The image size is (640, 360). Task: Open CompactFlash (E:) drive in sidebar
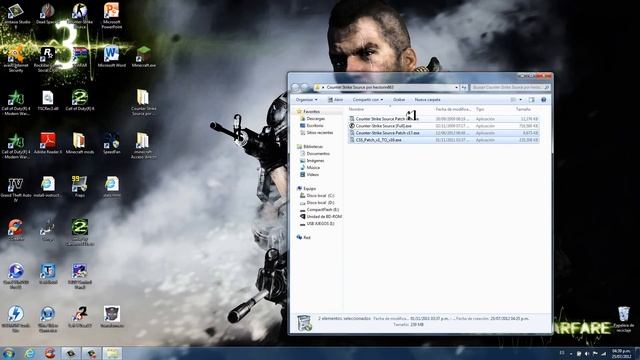pyautogui.click(x=318, y=209)
